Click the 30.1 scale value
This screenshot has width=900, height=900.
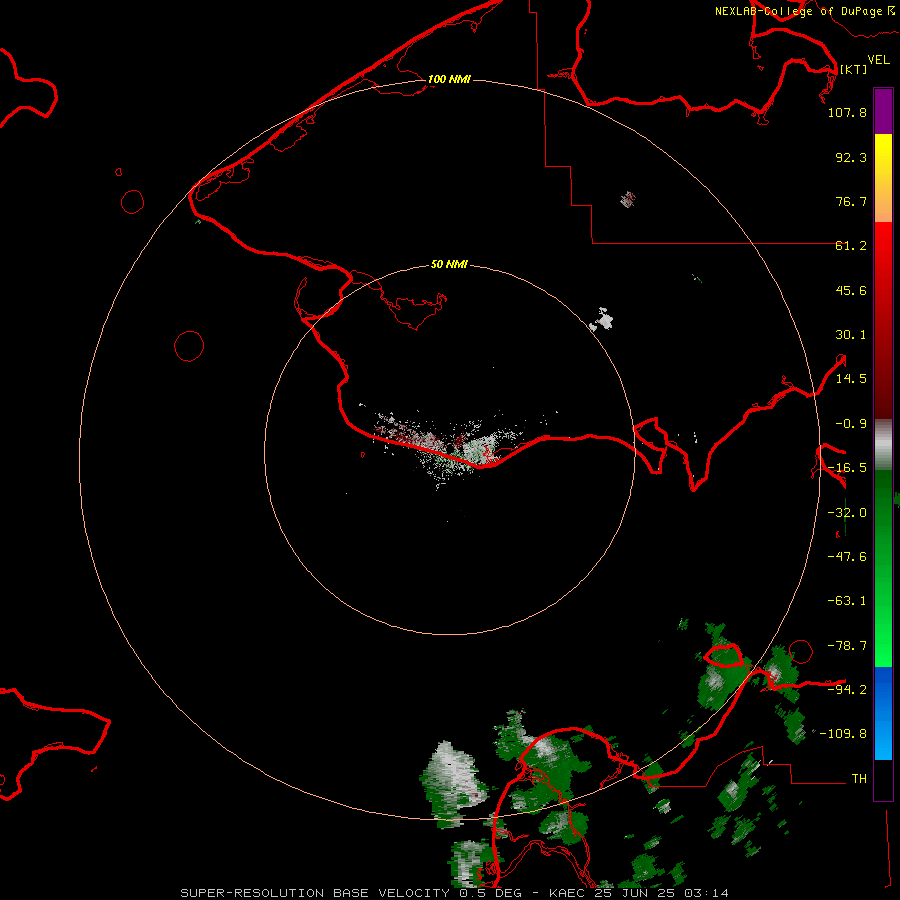pyautogui.click(x=851, y=335)
